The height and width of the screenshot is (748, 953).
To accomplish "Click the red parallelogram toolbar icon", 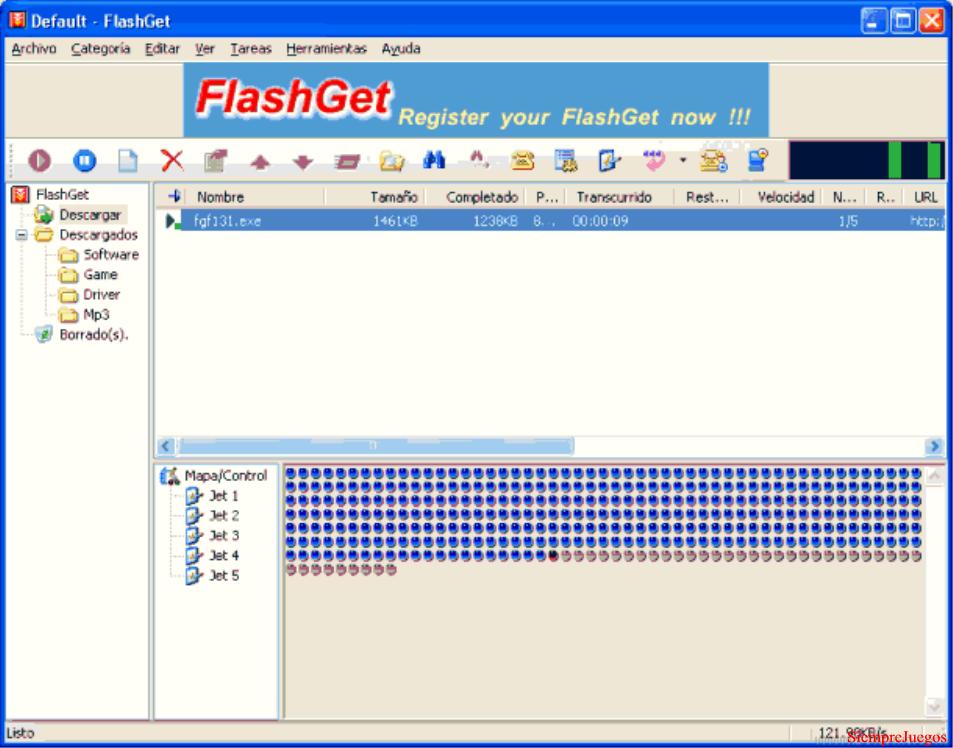I will 346,162.
